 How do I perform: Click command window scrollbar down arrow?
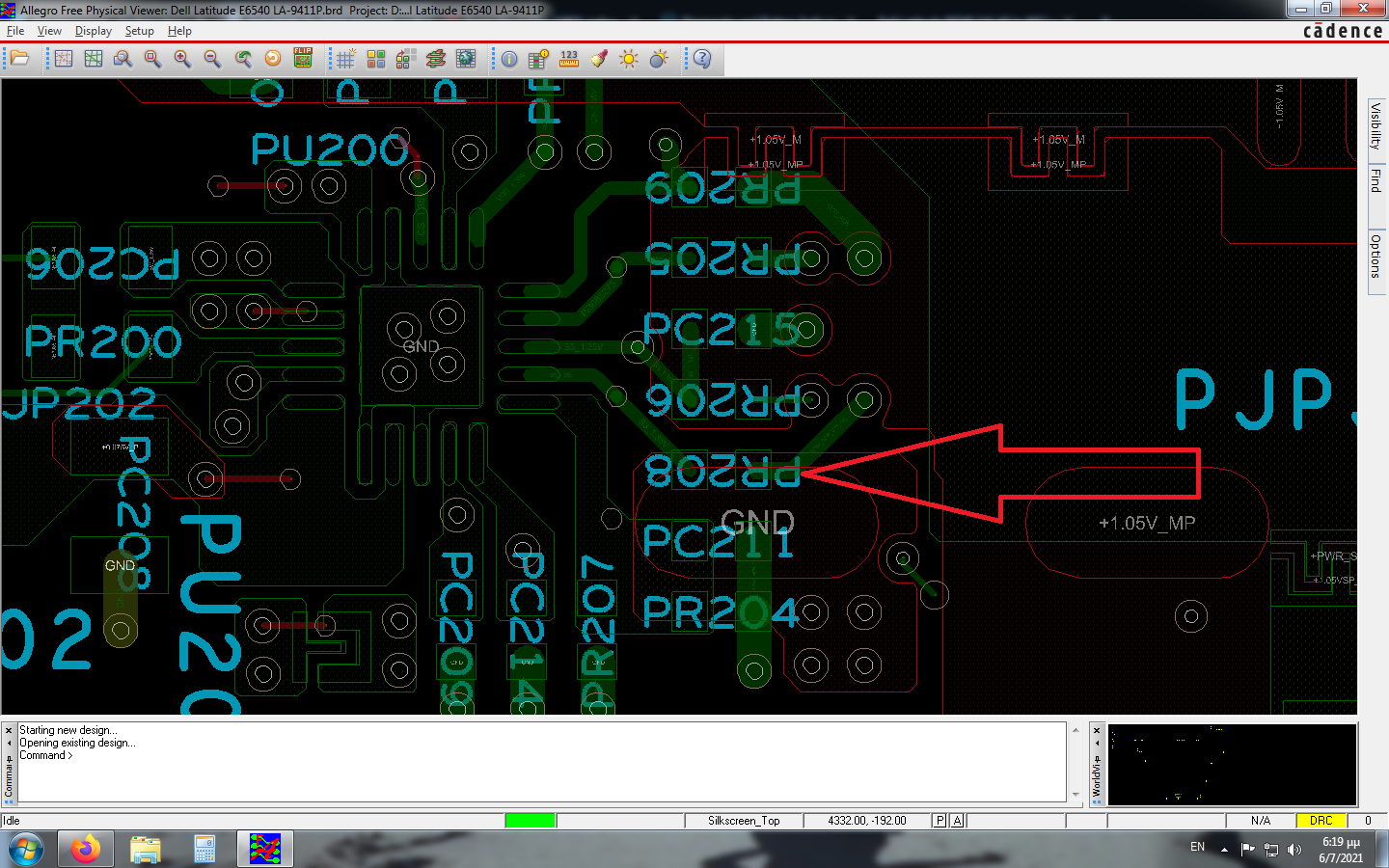(1076, 795)
